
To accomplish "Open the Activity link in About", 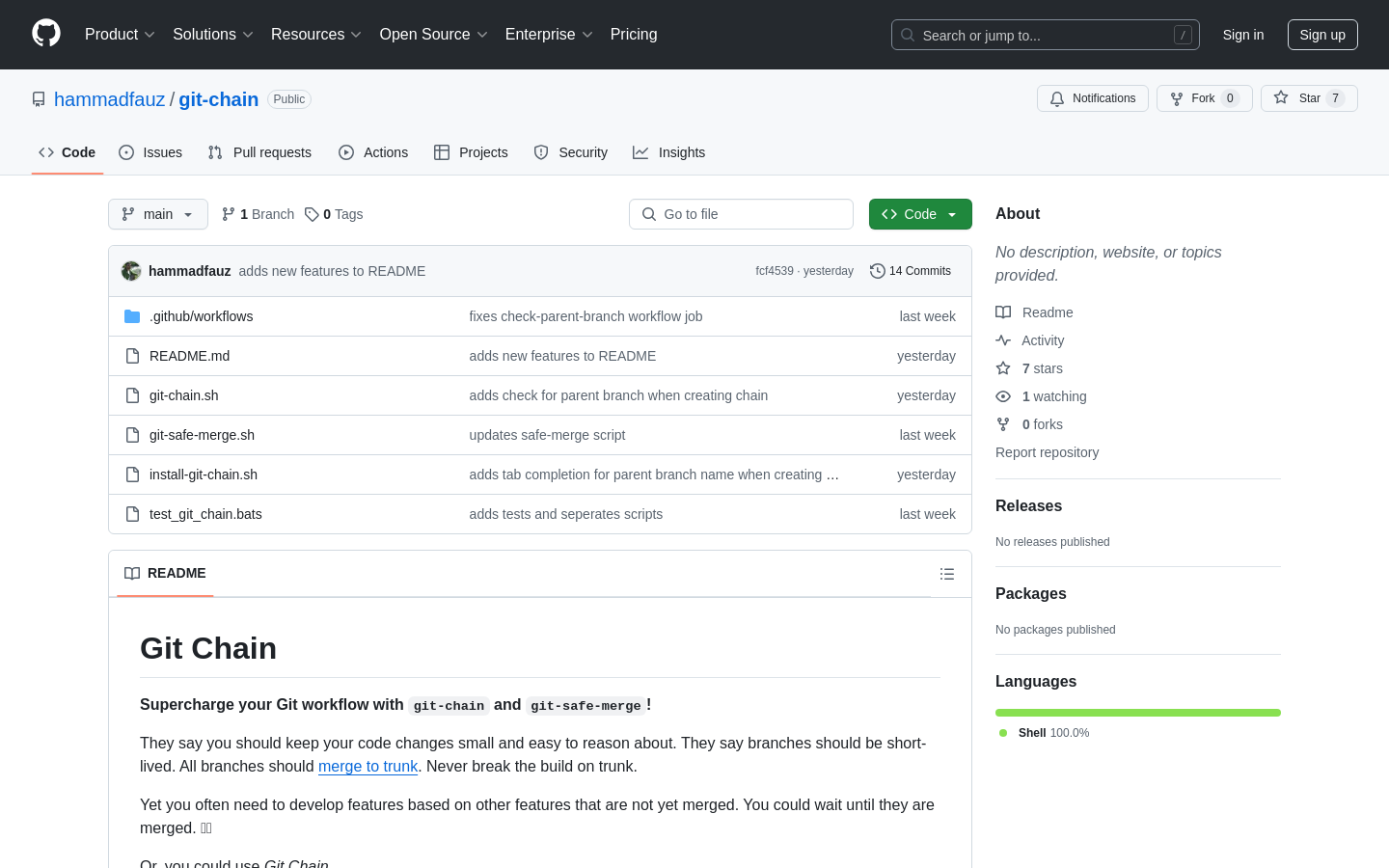I will (1030, 340).
